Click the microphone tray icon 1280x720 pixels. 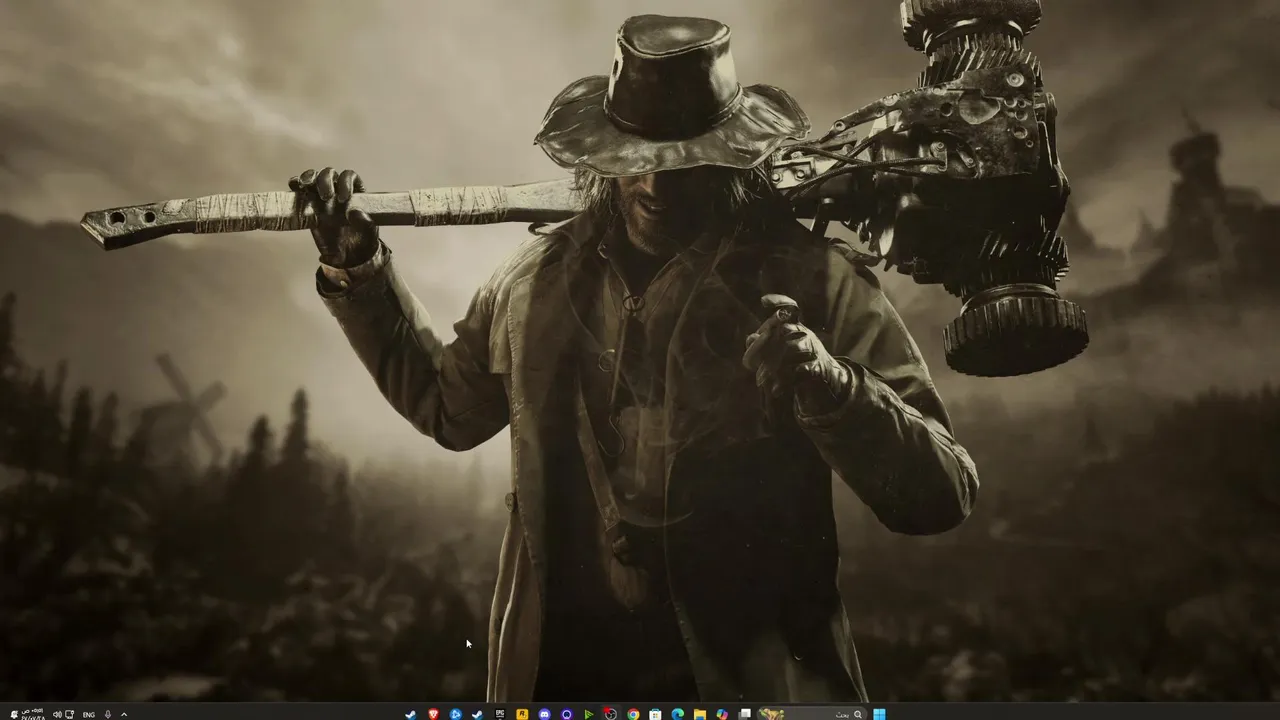click(108, 714)
